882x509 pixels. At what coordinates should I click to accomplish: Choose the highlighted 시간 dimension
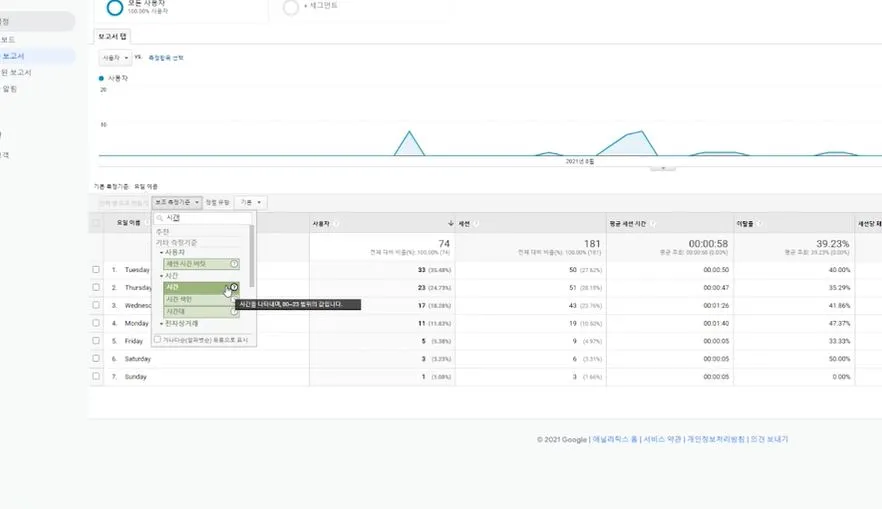201,287
